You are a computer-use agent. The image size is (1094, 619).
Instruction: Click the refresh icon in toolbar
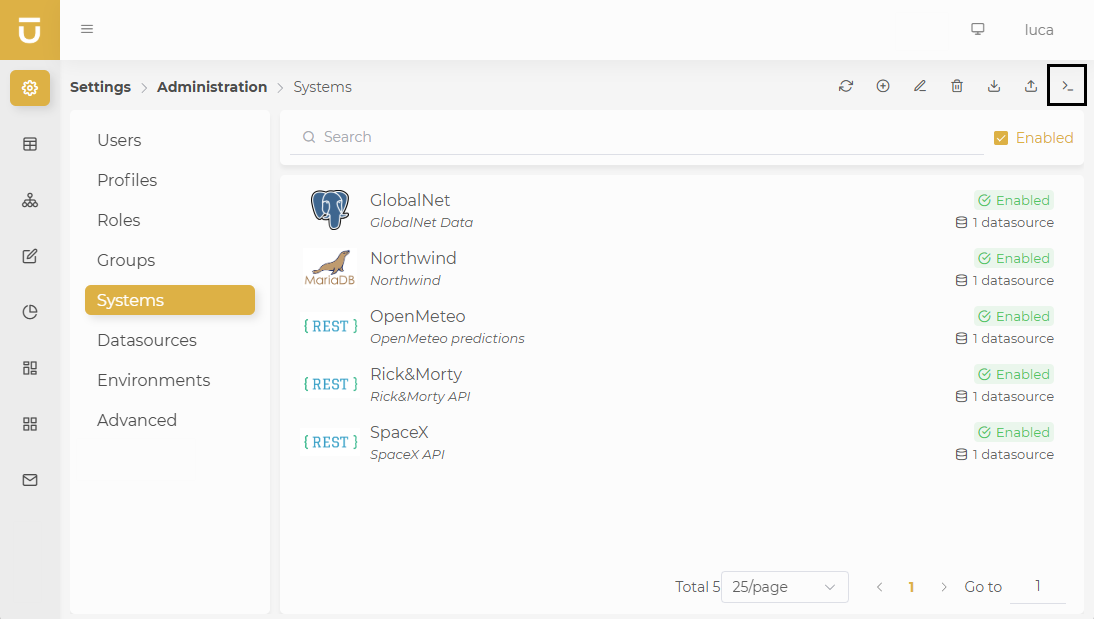click(x=846, y=87)
